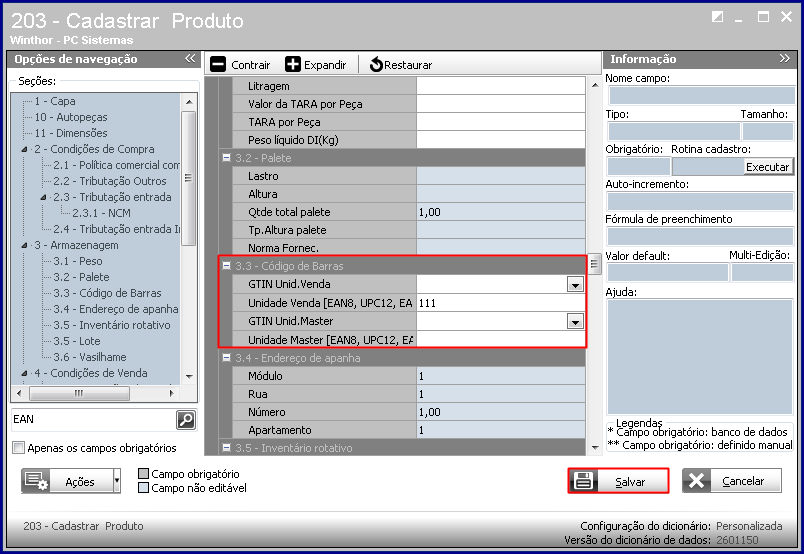Click the Contrair minus icon
This screenshot has width=804, height=554.
[x=218, y=65]
